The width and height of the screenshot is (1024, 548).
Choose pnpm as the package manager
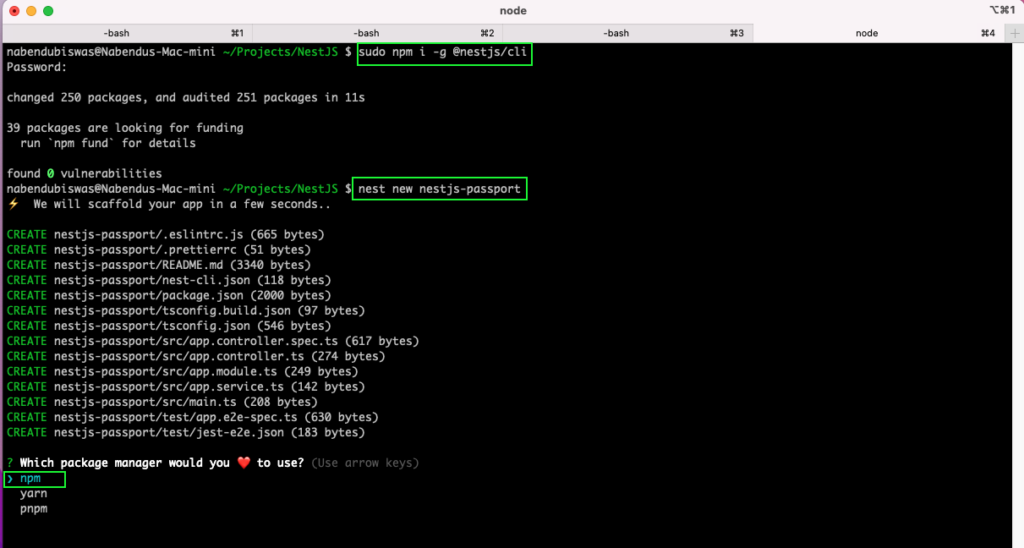tap(33, 509)
